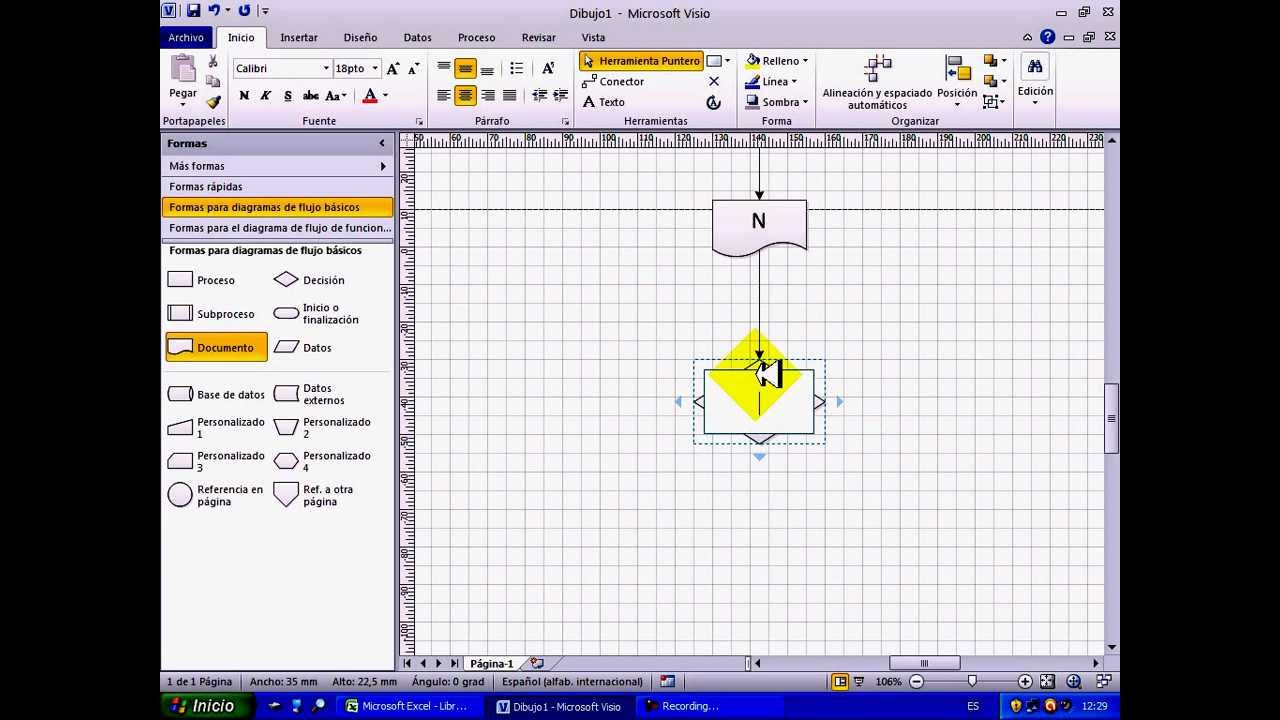Increase font size with the enlarge A icon

coord(393,69)
